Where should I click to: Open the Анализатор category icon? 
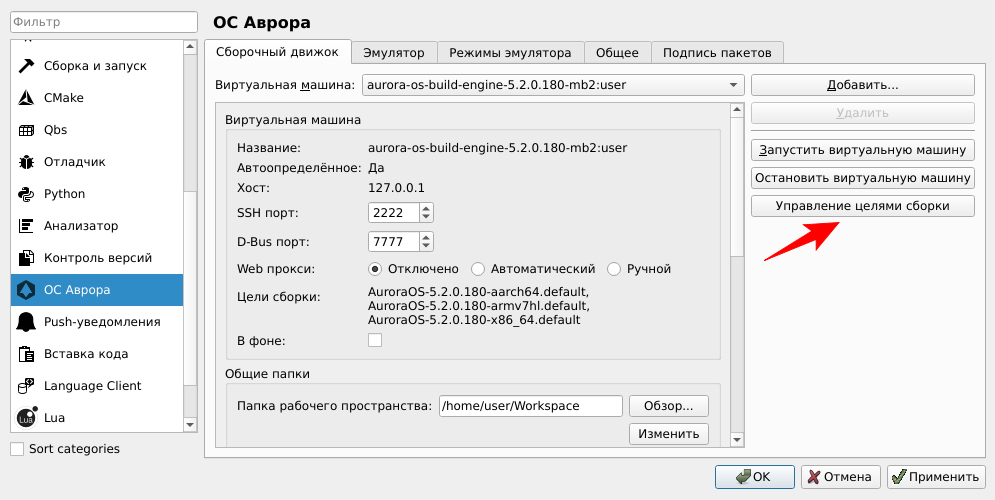tap(27, 226)
